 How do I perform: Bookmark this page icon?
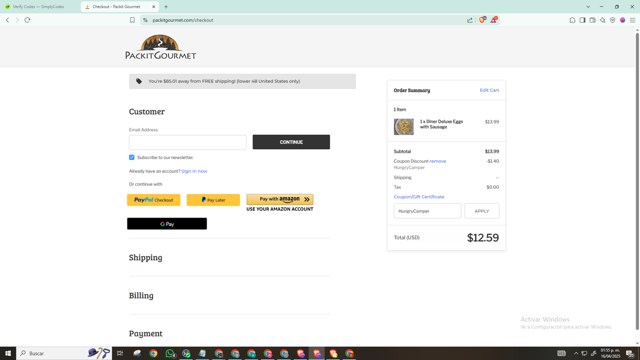pos(132,20)
